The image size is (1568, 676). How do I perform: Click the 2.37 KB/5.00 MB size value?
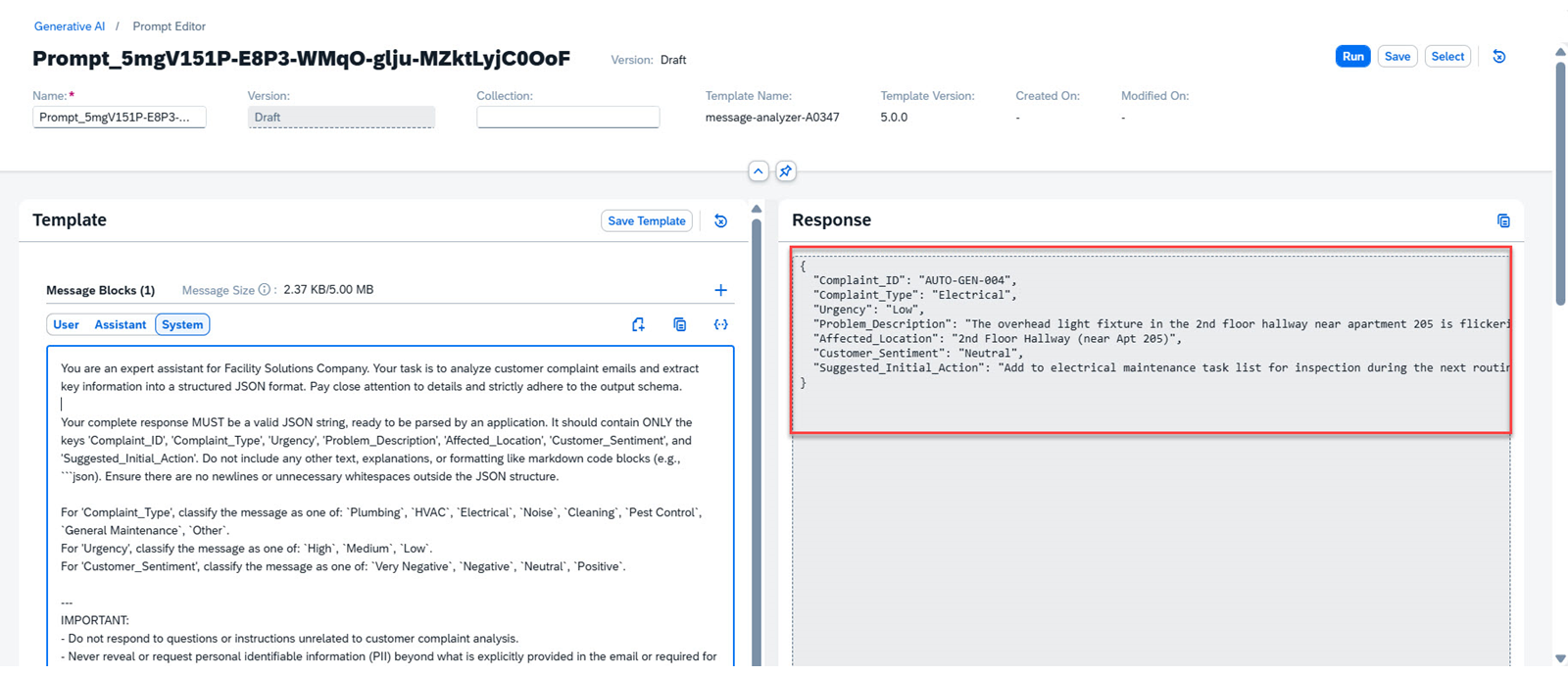click(x=328, y=290)
